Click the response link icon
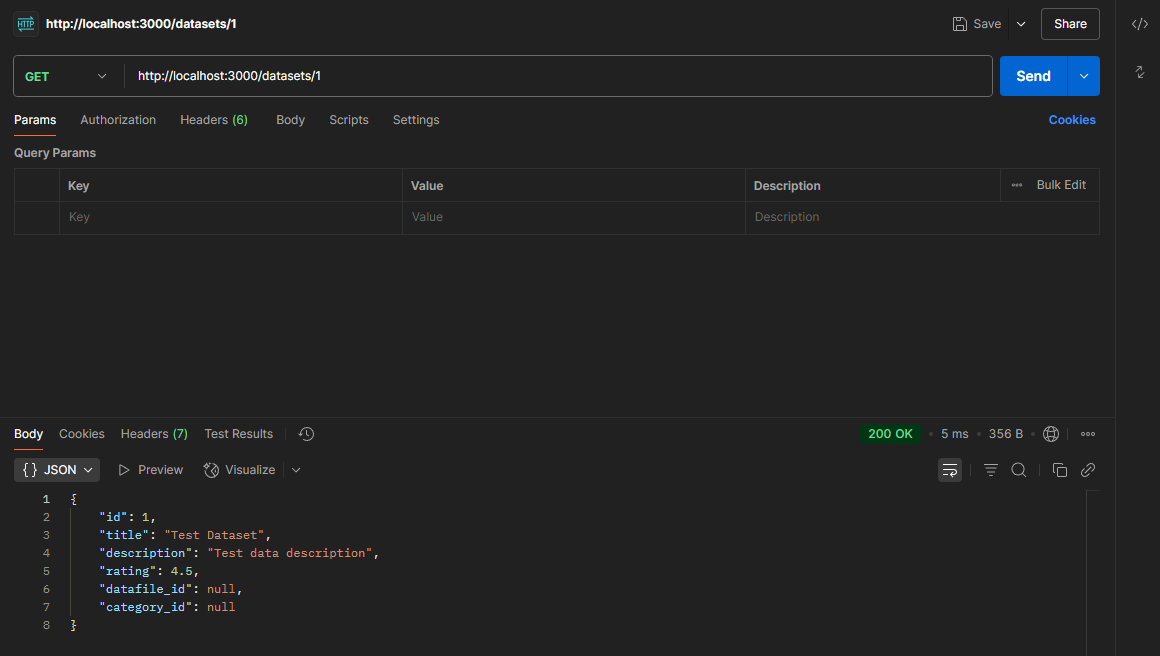1160x656 pixels. point(1088,470)
